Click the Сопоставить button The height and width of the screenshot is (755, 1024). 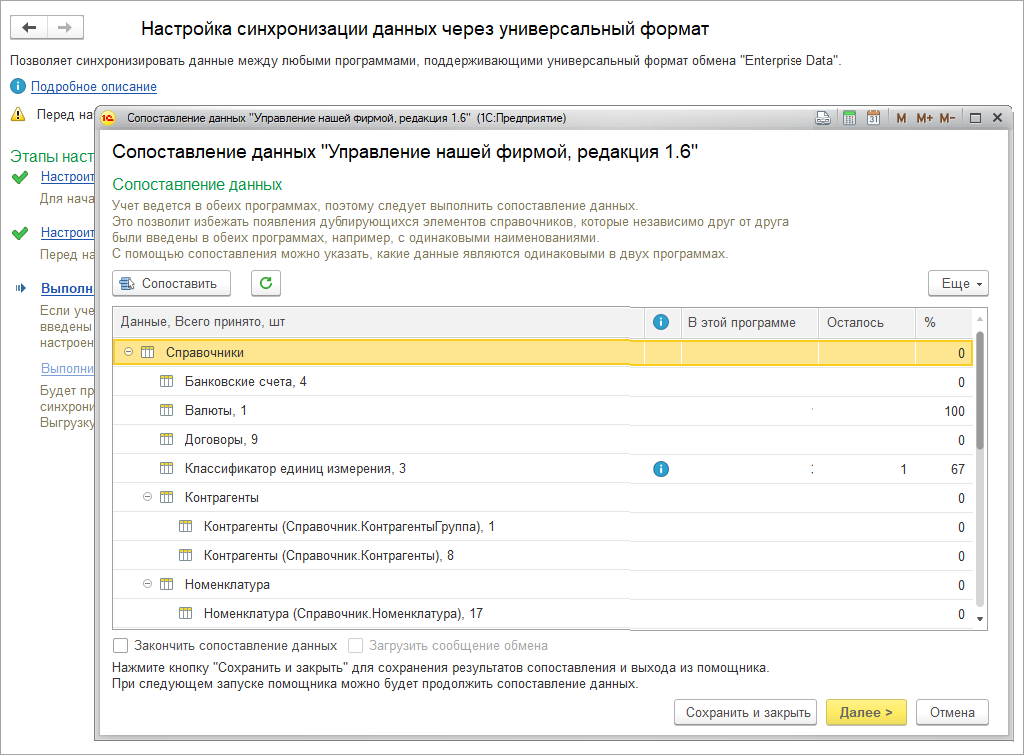pyautogui.click(x=171, y=283)
